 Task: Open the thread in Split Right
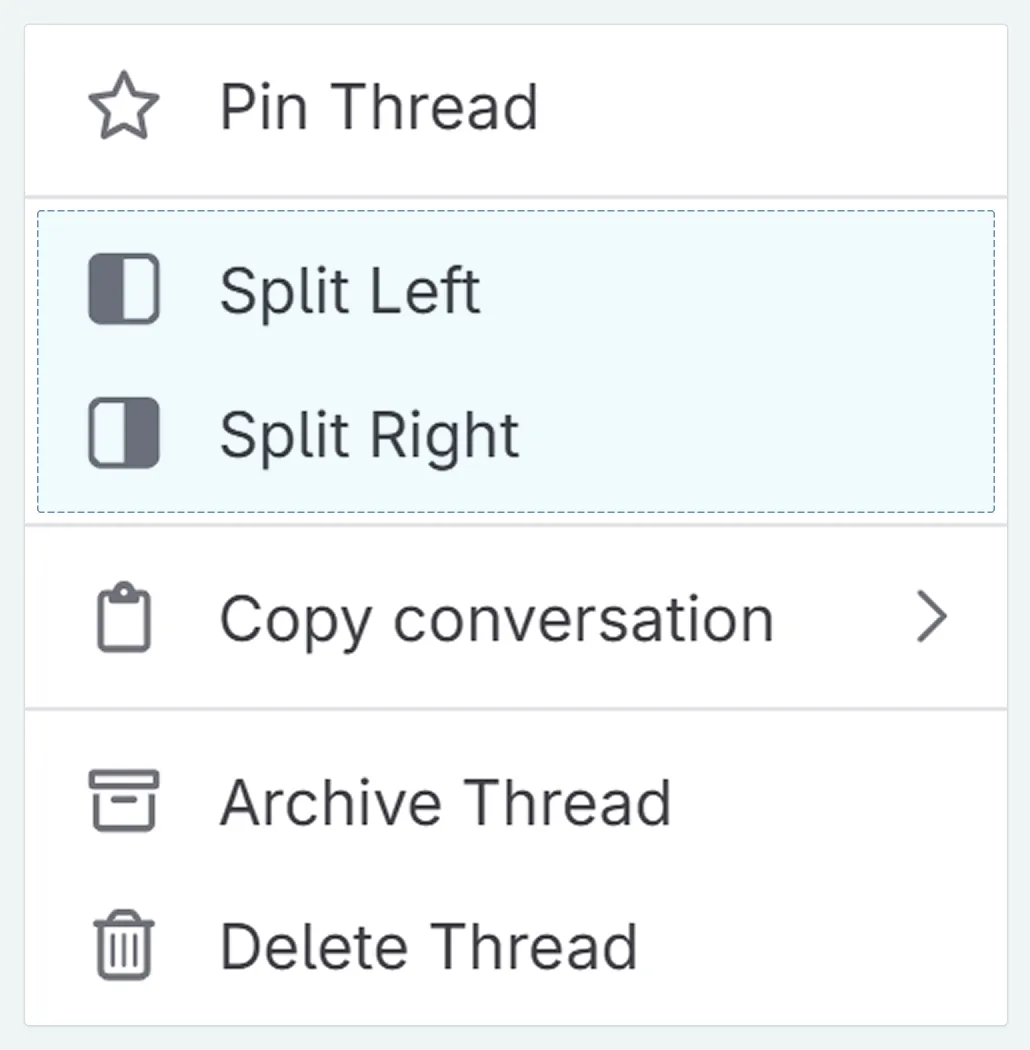369,433
